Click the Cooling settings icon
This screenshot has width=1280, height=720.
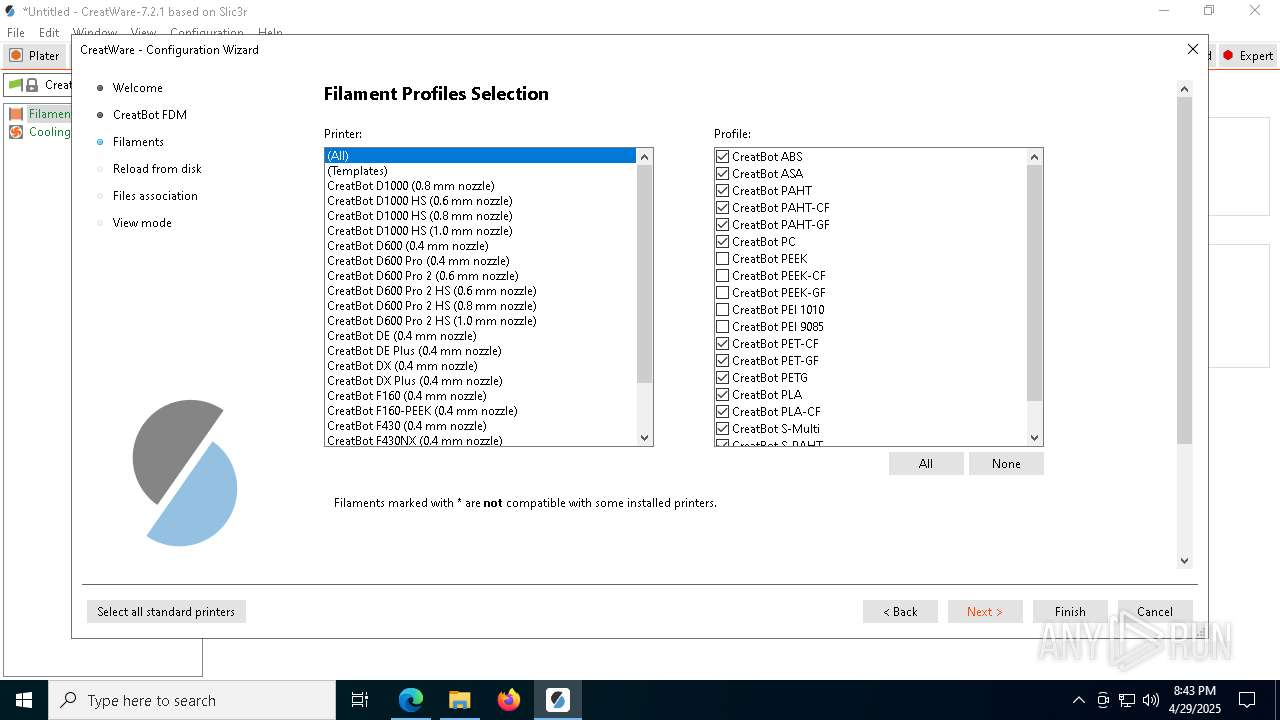(16, 132)
